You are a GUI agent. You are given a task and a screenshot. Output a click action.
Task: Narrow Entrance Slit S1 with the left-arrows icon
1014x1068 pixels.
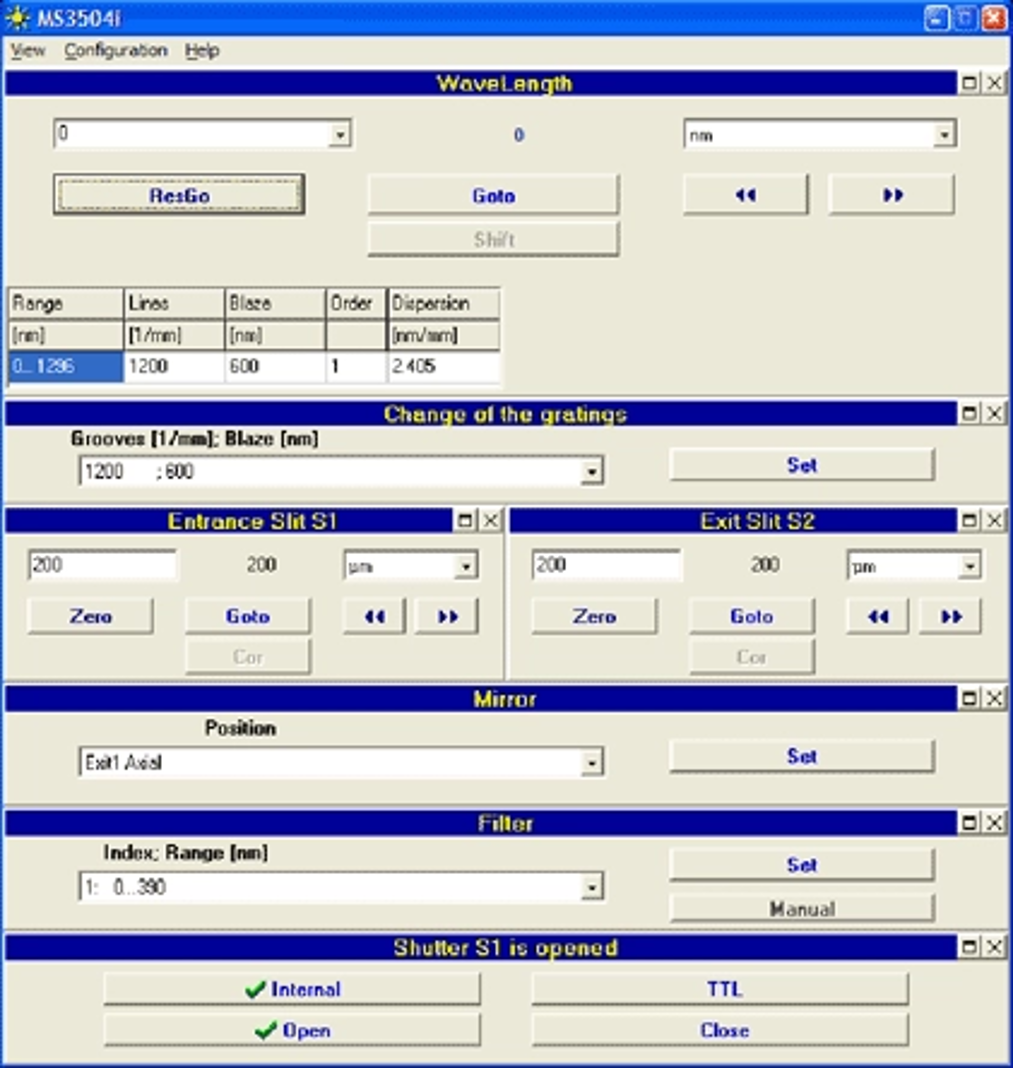tap(373, 616)
